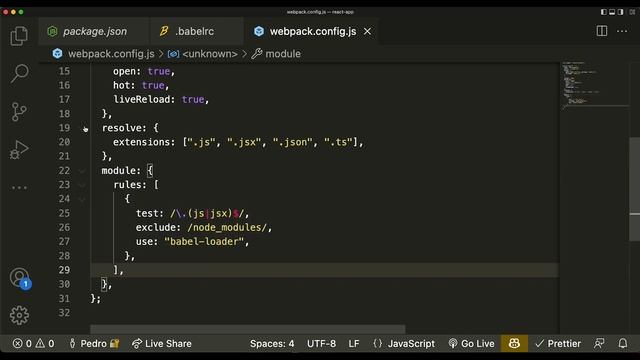Toggle the panel layout icon
Screen dimensions: 640x360
point(612,12)
